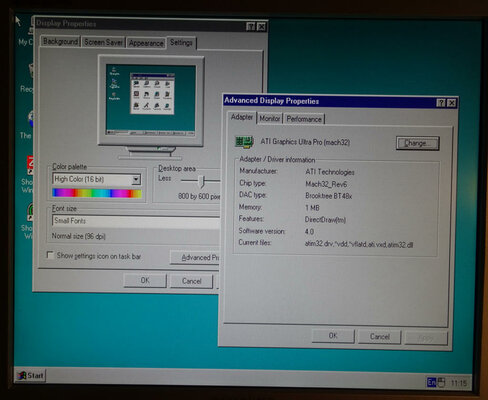This screenshot has width=488, height=400.
Task: Switch to the Settings tab in Display Properties
Action: [181, 43]
